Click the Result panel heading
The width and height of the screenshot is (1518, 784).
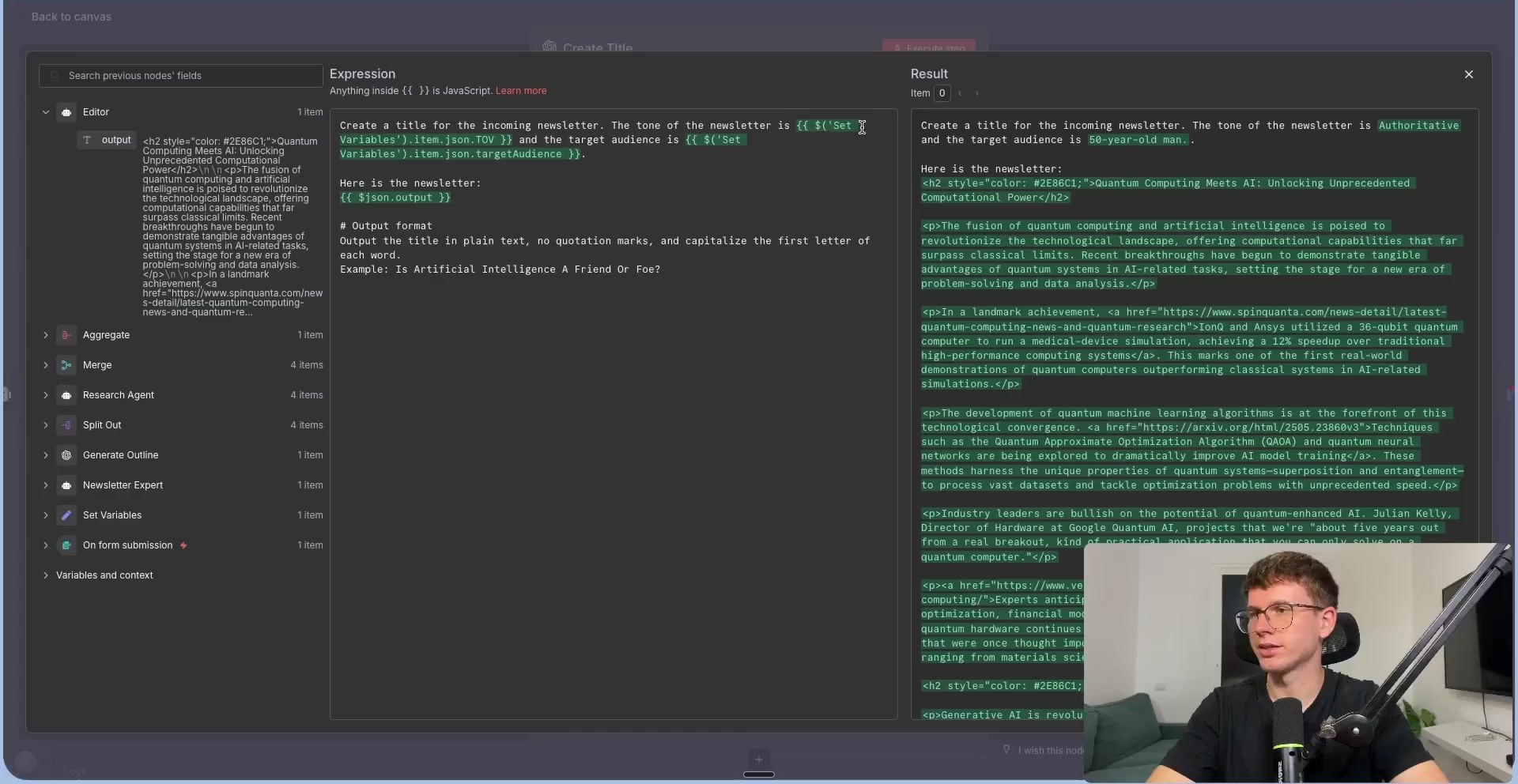[x=929, y=73]
